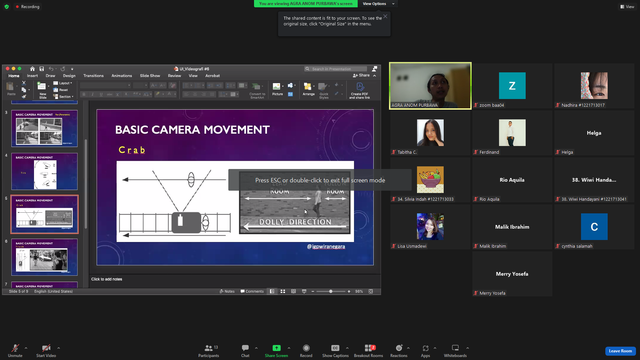Image resolution: width=640 pixels, height=360 pixels.
Task: Open the Acrobat ribbon tab
Action: pyautogui.click(x=212, y=76)
